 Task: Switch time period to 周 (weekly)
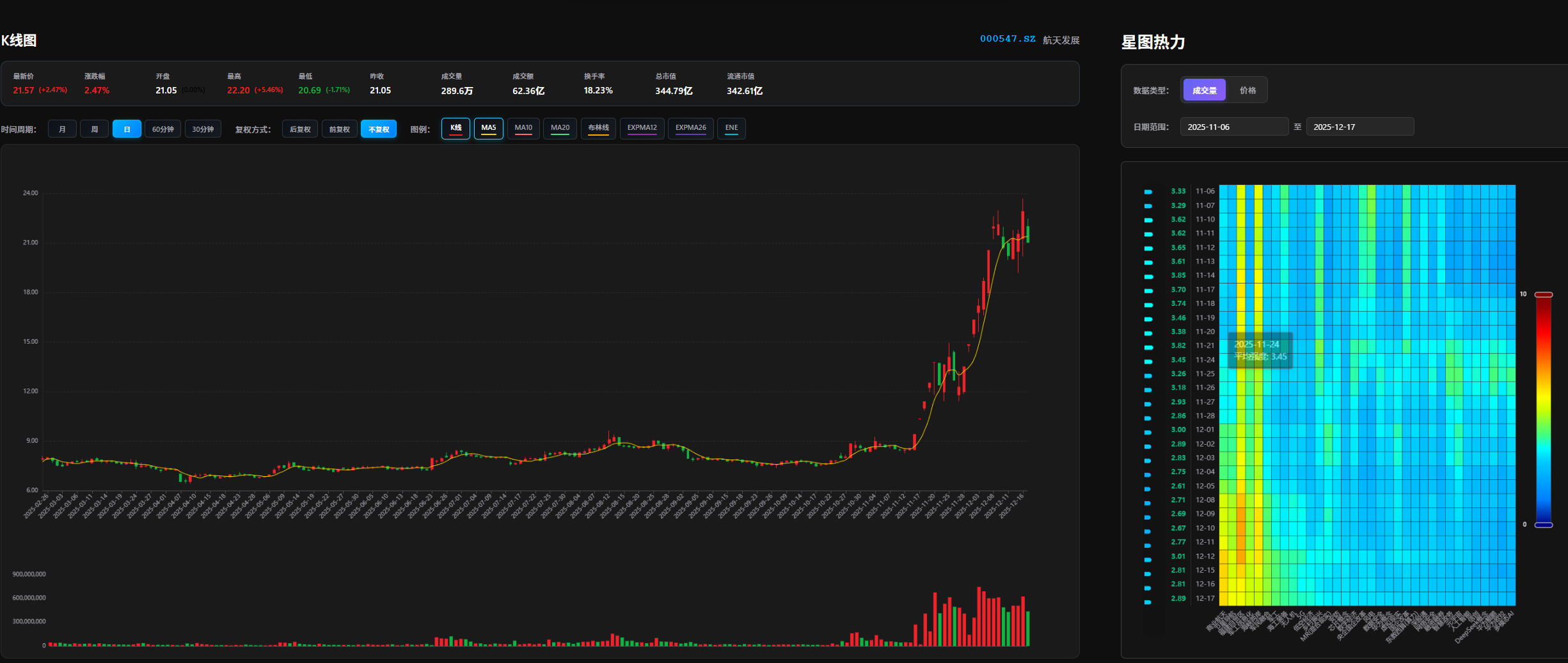(94, 129)
